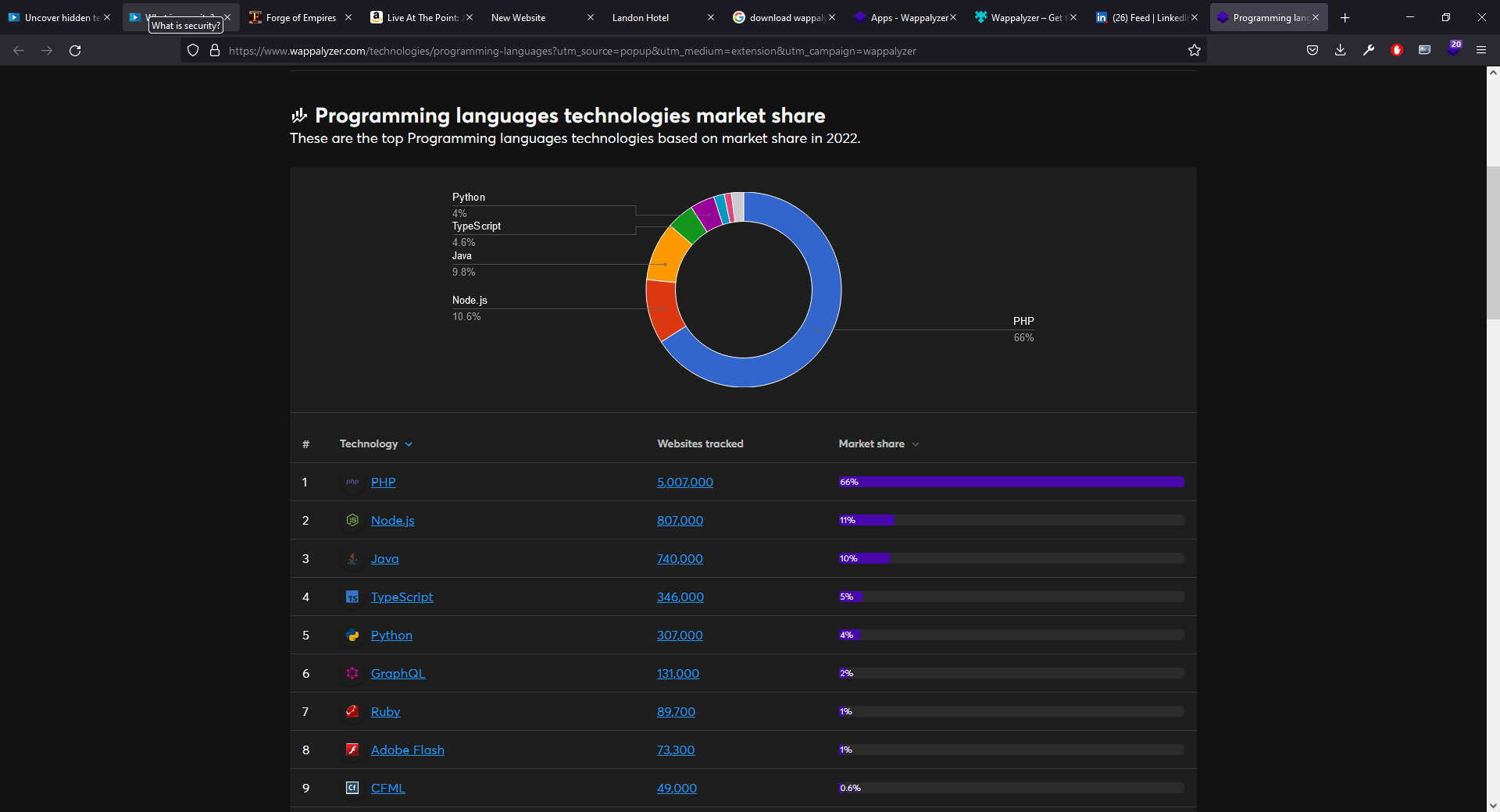Click the site security padlock icon
The height and width of the screenshot is (812, 1500).
point(215,50)
